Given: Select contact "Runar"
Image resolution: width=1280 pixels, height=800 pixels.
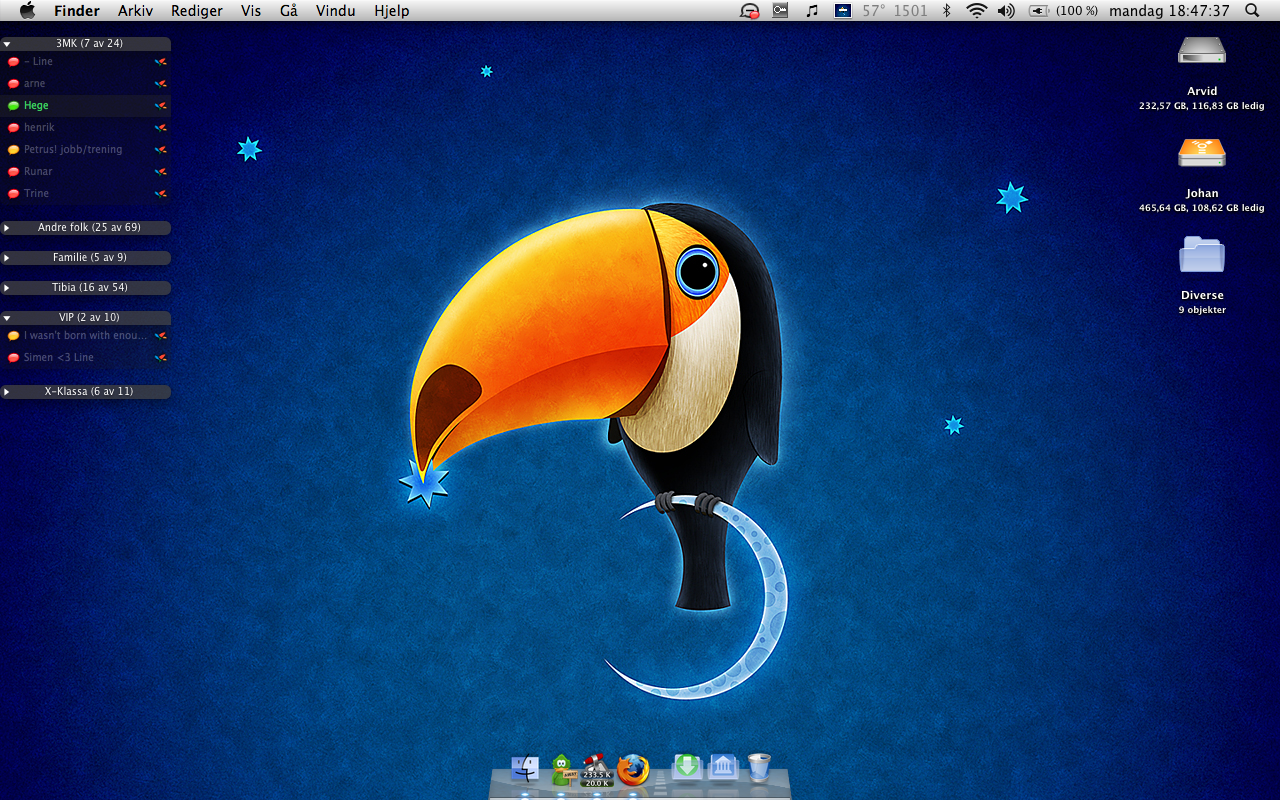Looking at the screenshot, I should tap(85, 171).
